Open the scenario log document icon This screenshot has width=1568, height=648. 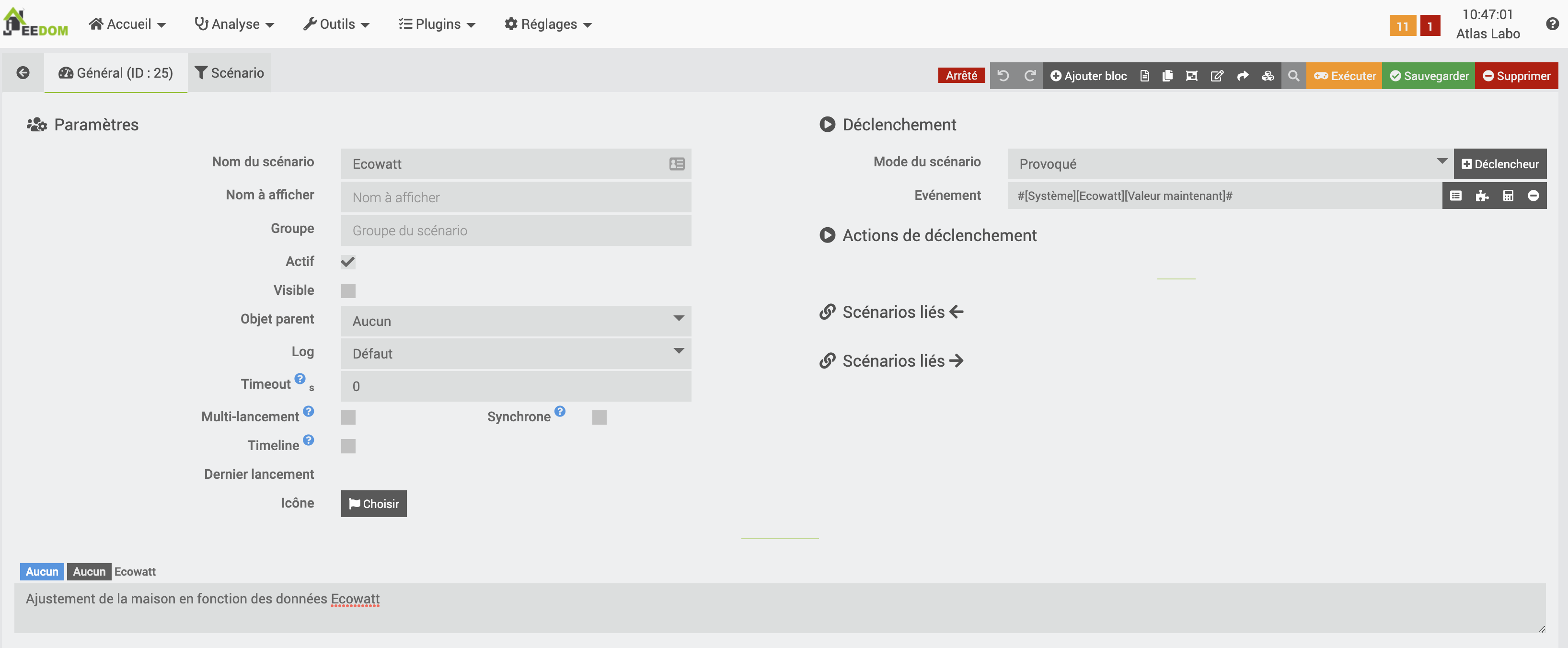click(x=1144, y=76)
